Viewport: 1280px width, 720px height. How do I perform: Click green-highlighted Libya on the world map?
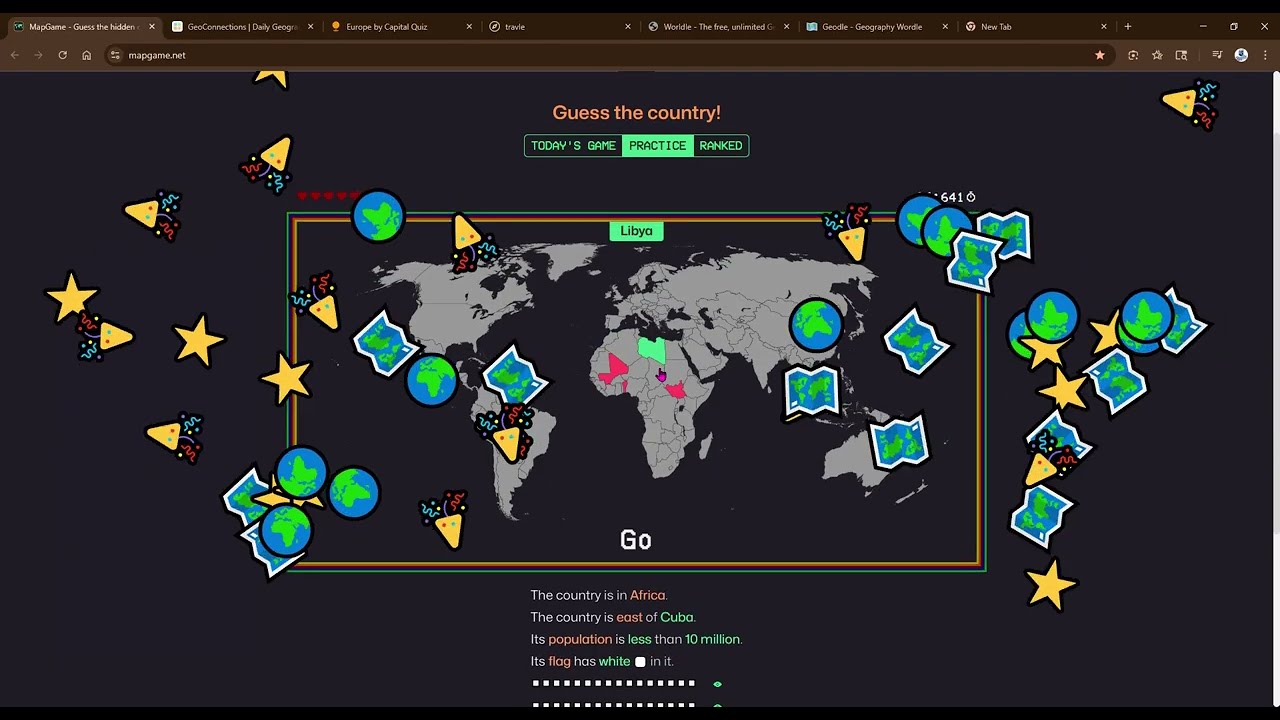click(x=651, y=350)
